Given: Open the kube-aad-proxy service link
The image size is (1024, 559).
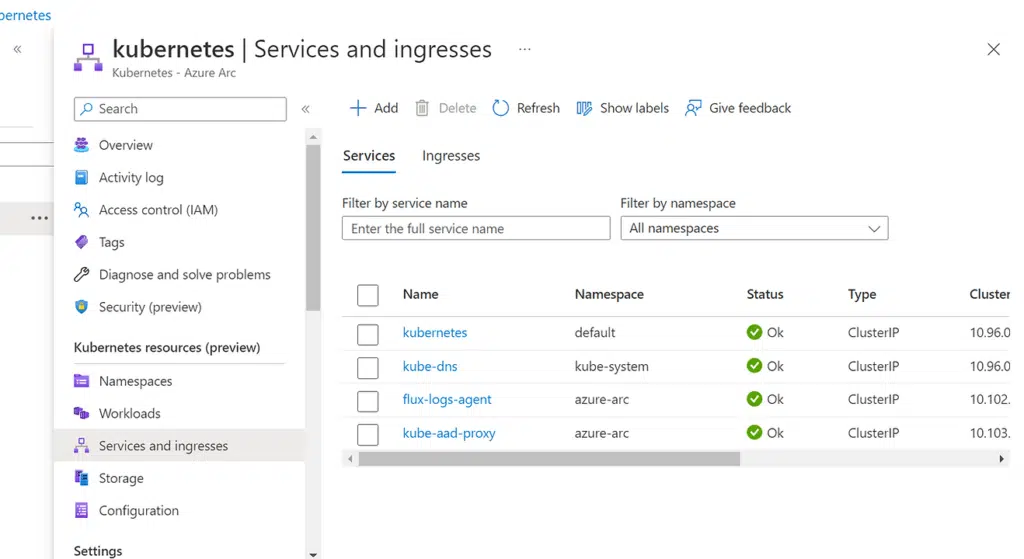Looking at the screenshot, I should pyautogui.click(x=449, y=433).
